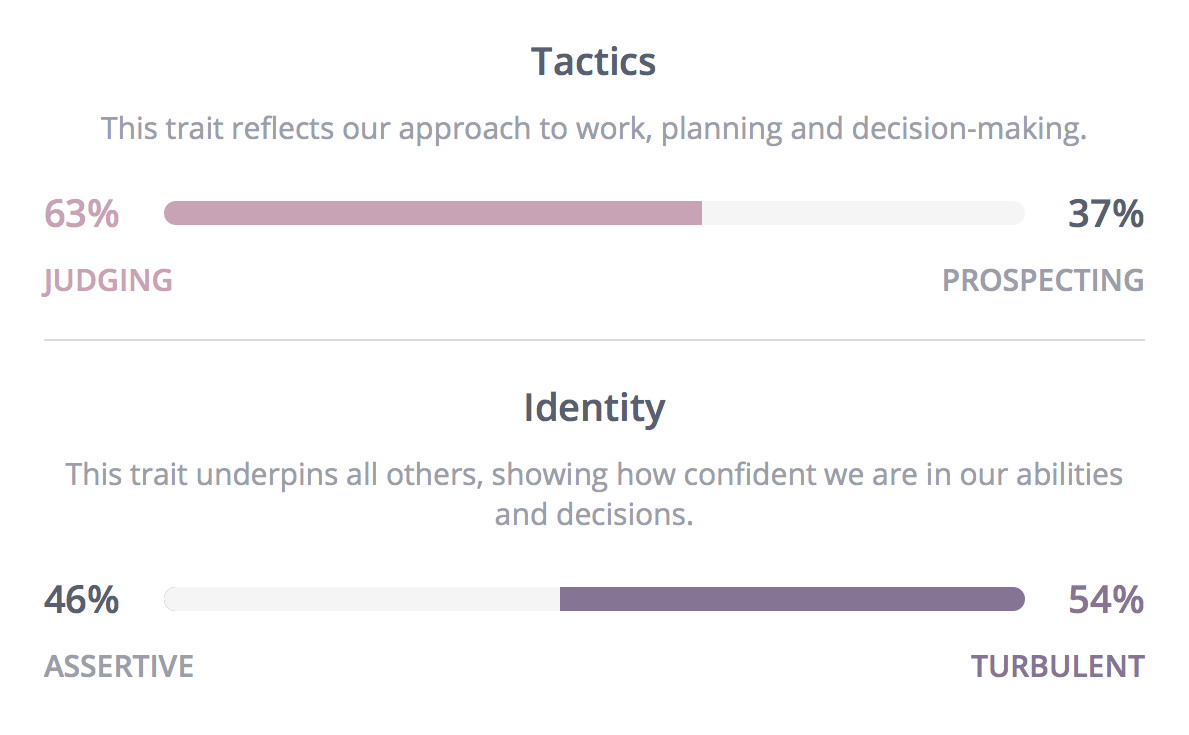Screen dimensions: 1189x735
Task: Select the PROSPECTING label
Action: [x=1043, y=281]
